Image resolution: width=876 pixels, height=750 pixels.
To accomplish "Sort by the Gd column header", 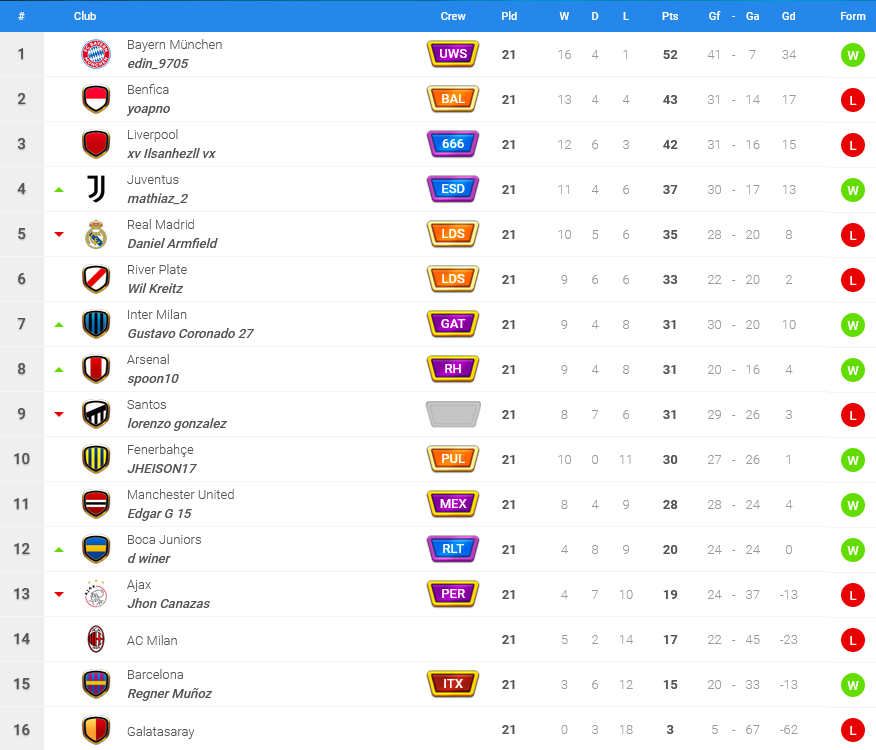I will click(788, 16).
